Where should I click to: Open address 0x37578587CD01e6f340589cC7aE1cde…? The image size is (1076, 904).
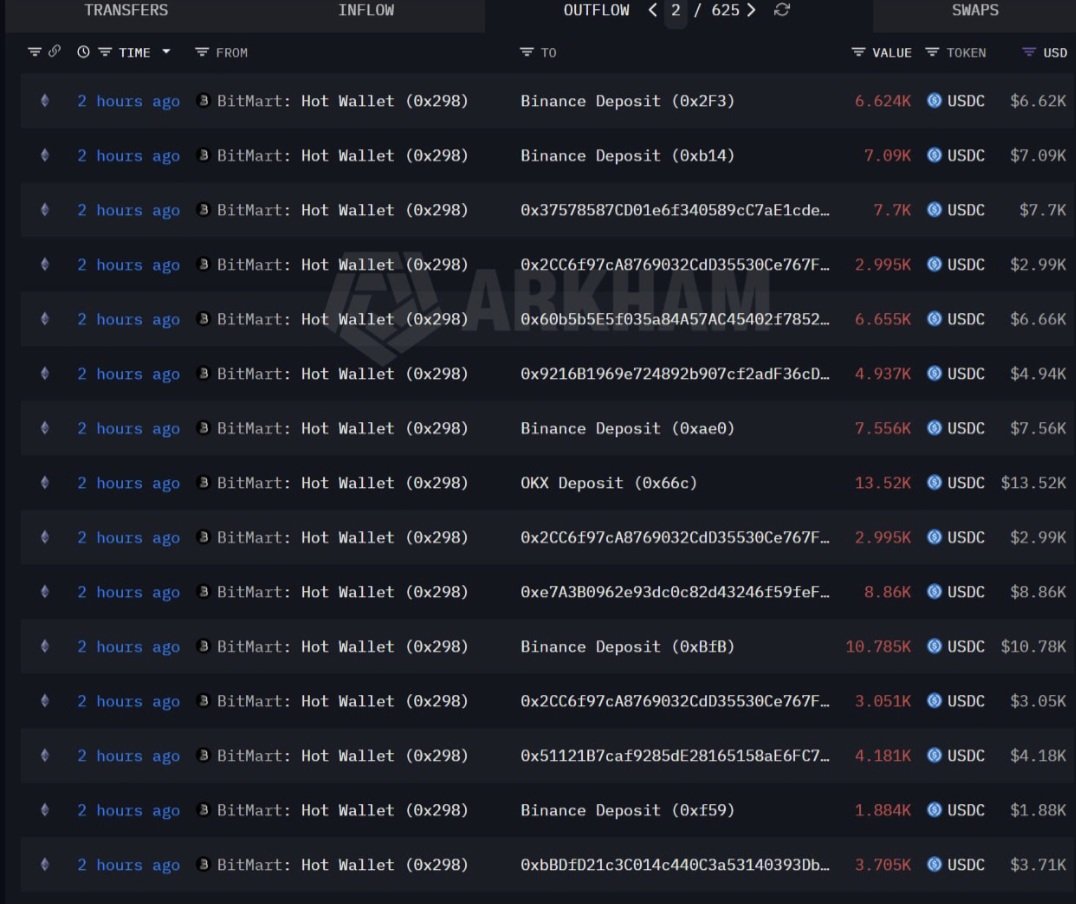tap(675, 210)
